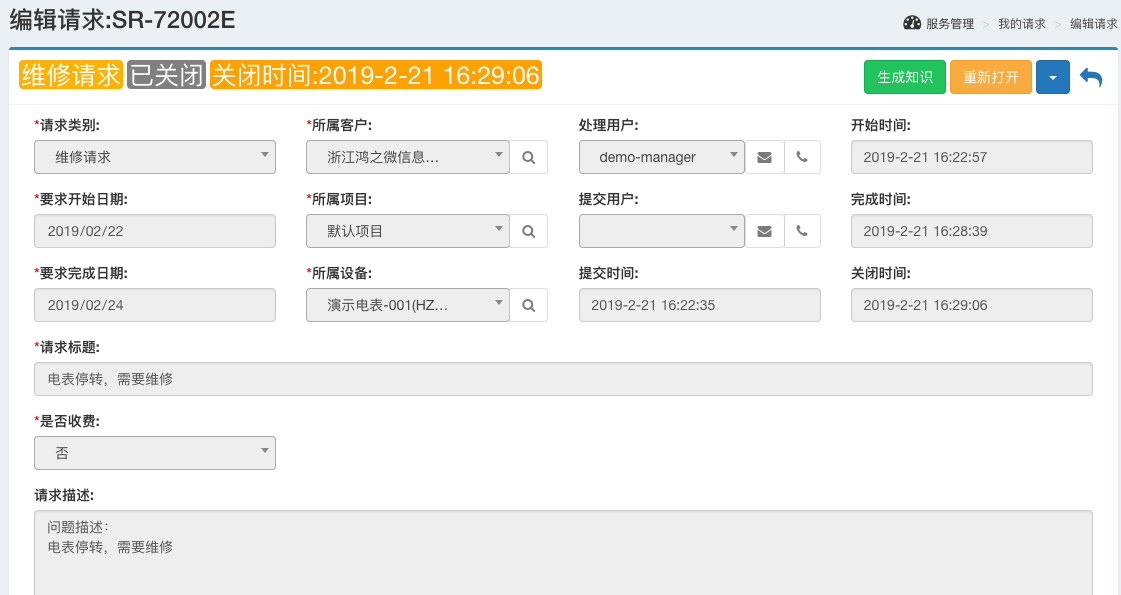
Task: Click email envelope icon for 提交用户
Action: (x=764, y=231)
